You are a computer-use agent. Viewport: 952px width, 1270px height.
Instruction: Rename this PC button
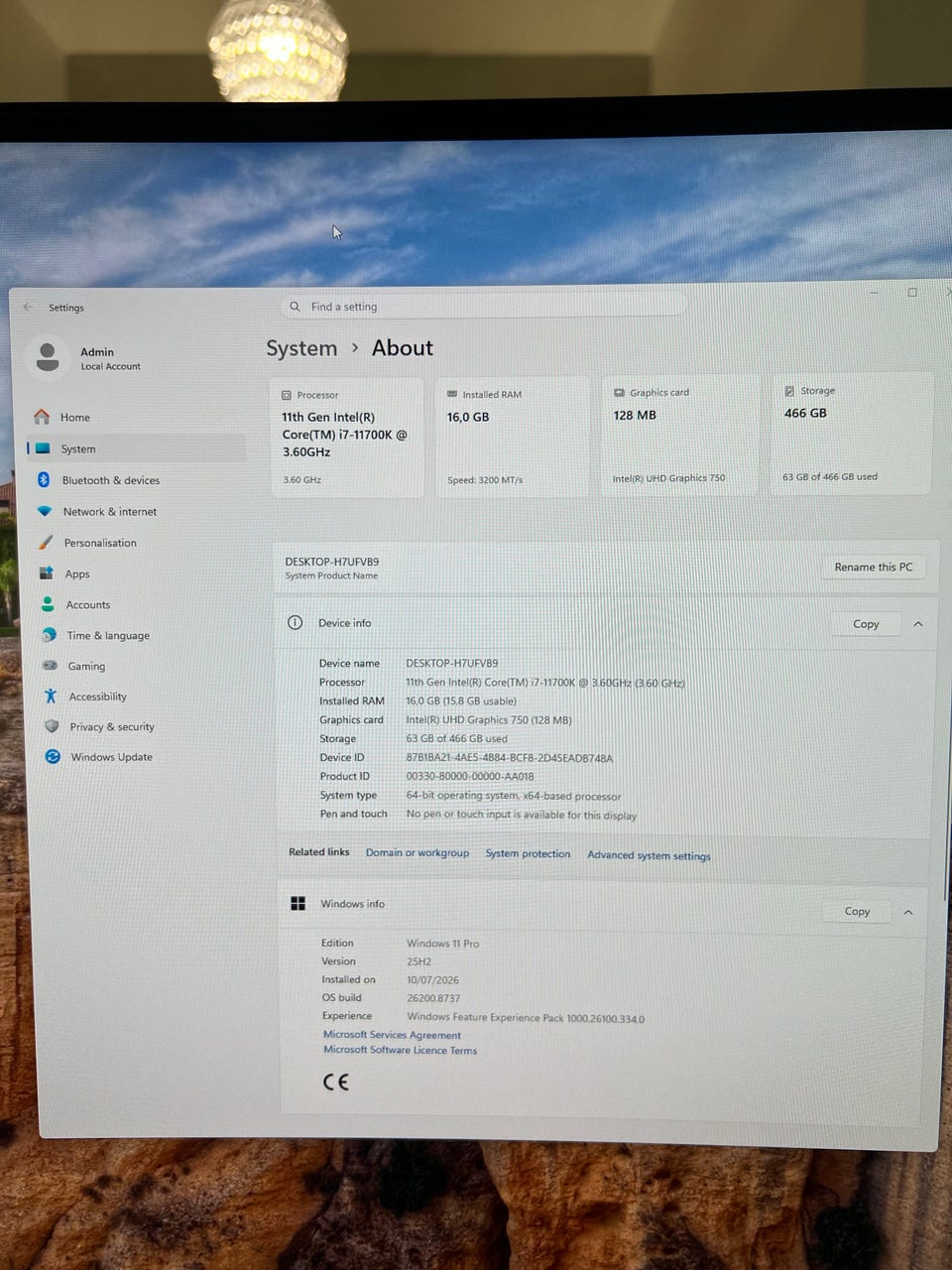click(x=873, y=568)
